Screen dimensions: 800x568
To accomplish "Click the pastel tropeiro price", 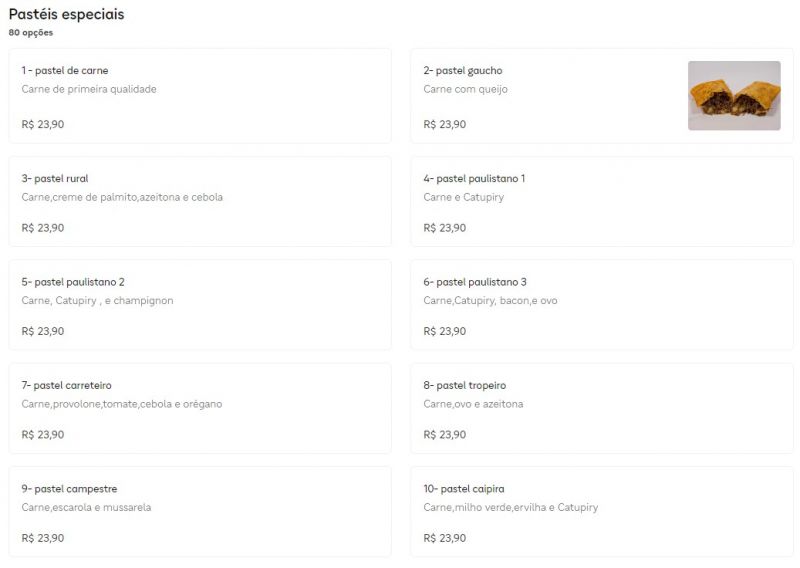I will pyautogui.click(x=445, y=434).
